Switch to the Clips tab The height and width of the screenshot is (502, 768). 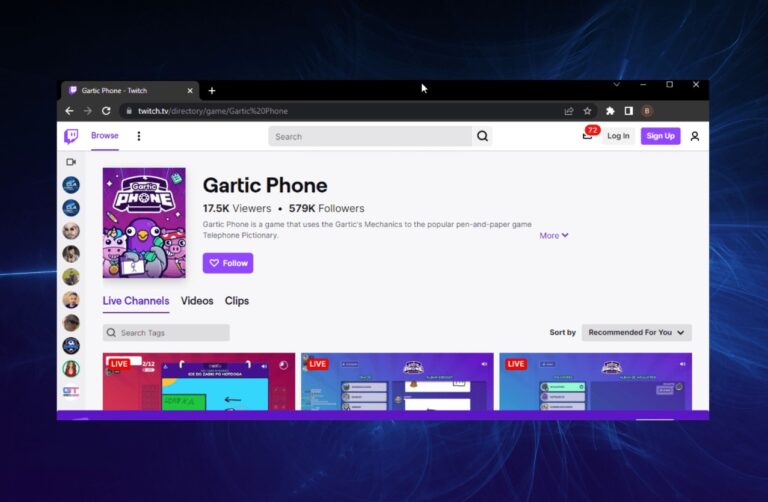tap(237, 301)
